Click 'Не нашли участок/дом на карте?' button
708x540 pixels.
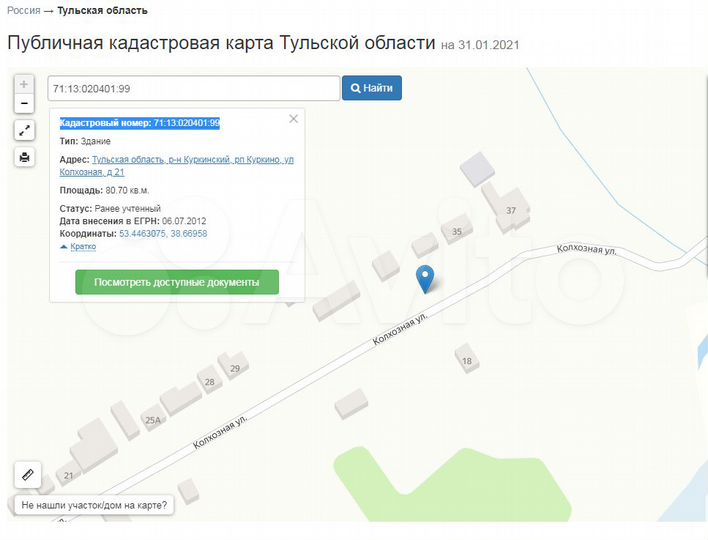click(x=94, y=505)
